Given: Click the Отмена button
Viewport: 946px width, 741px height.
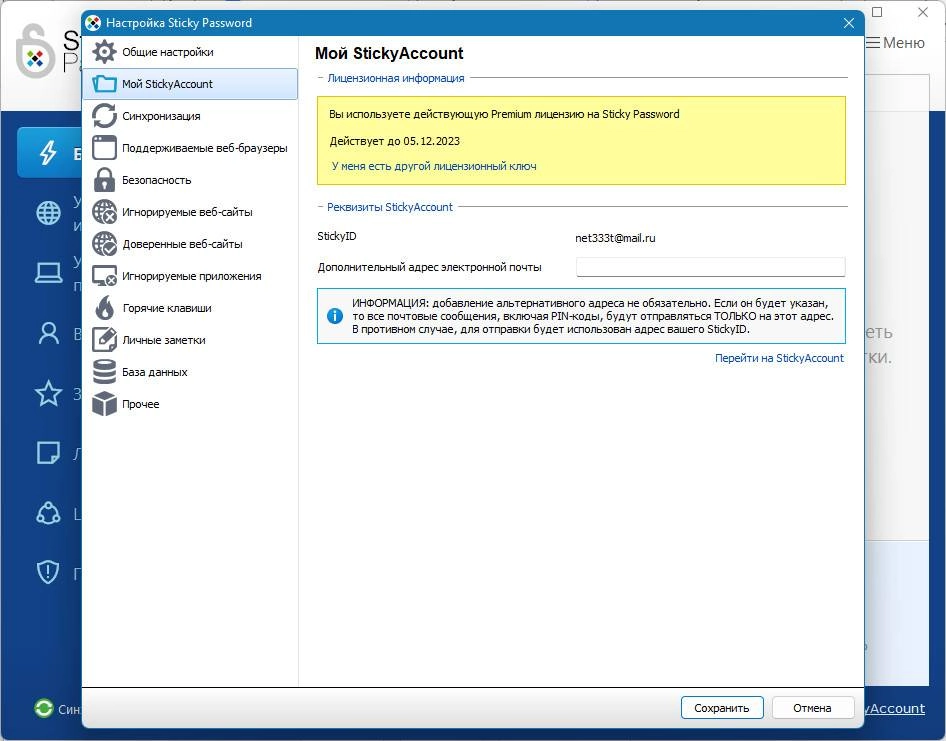Looking at the screenshot, I should point(813,708).
